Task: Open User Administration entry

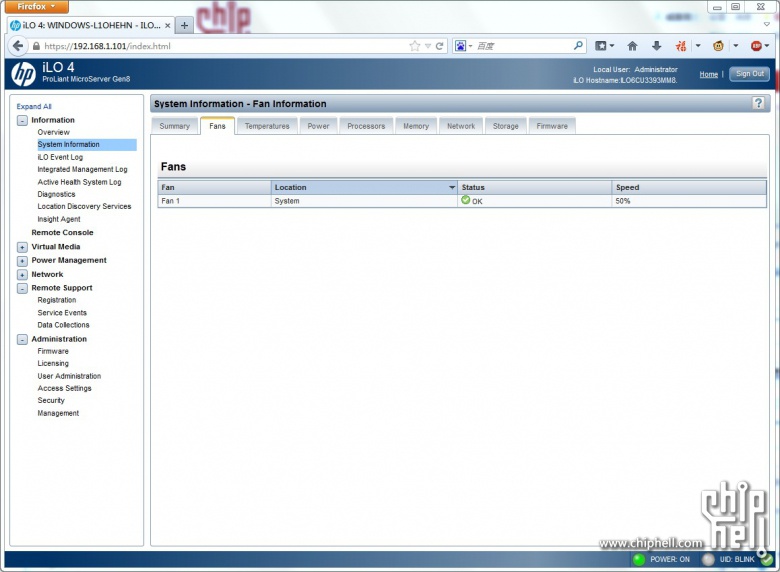Action: click(x=69, y=376)
